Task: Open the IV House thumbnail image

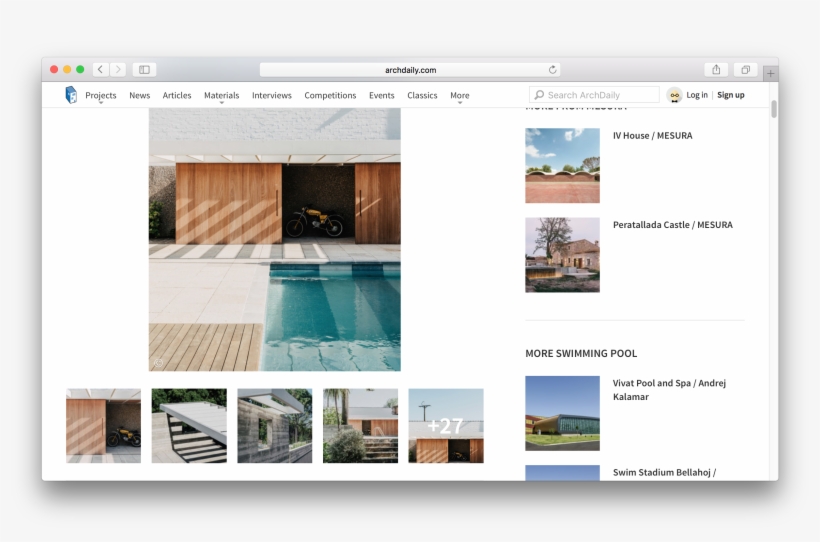Action: click(562, 165)
